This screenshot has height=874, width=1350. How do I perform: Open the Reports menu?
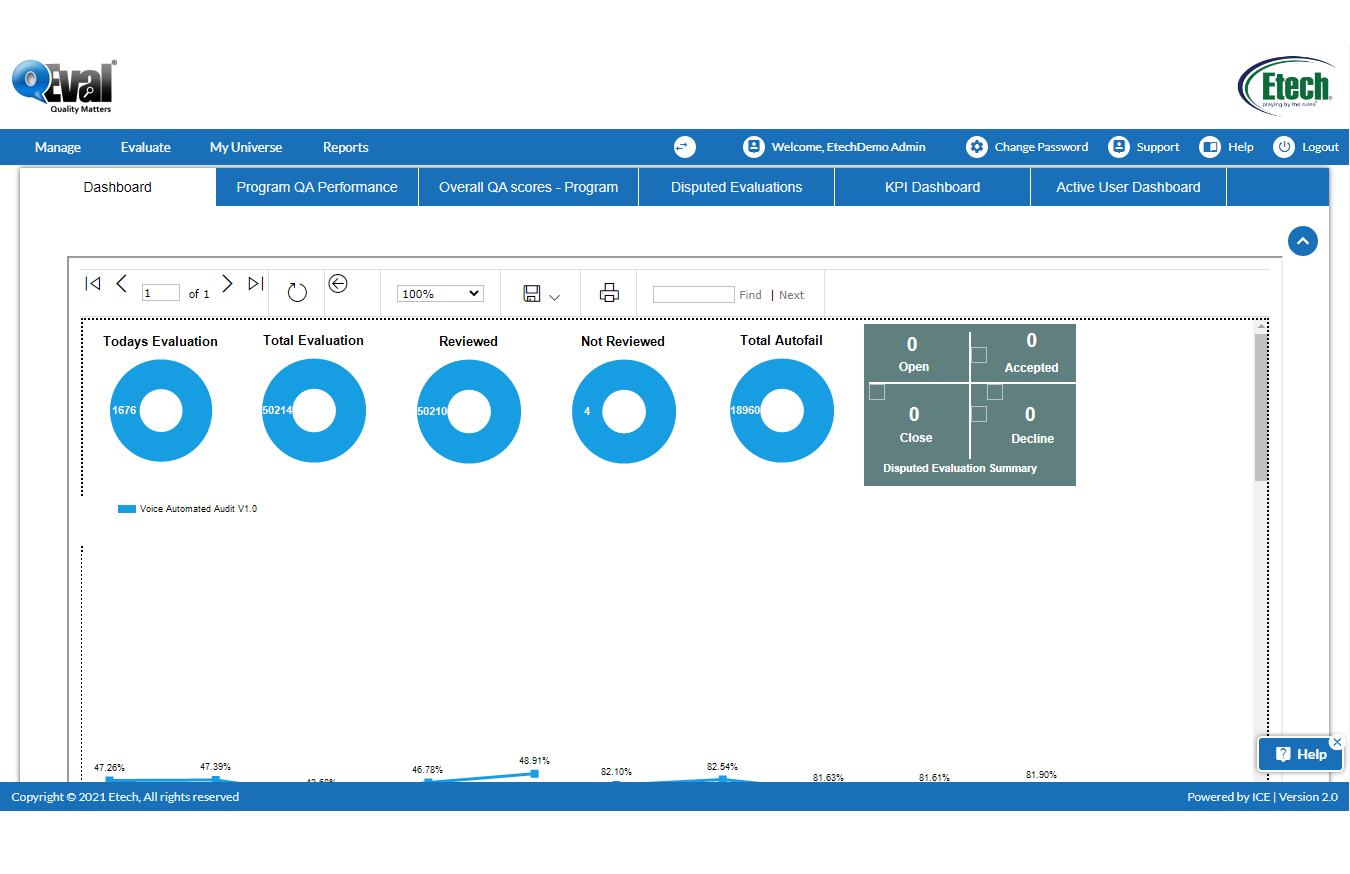point(345,147)
